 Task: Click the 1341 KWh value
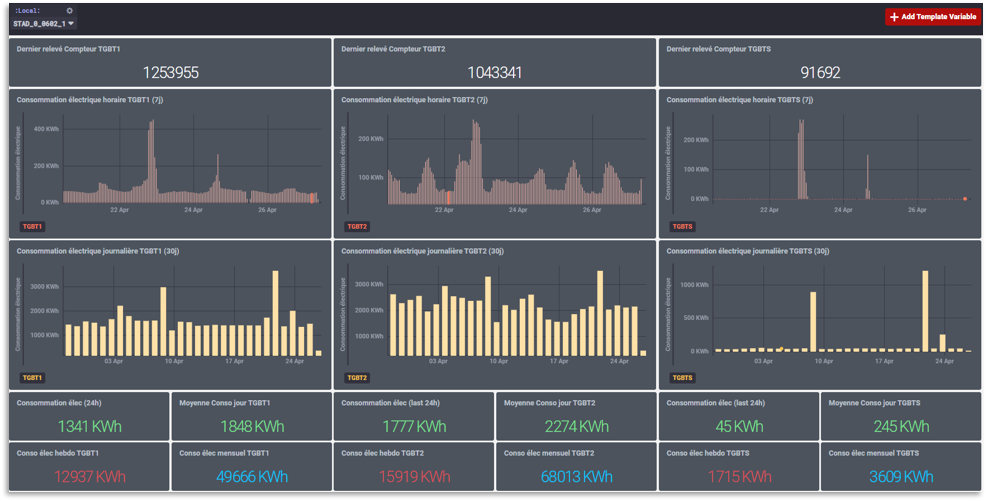tap(89, 427)
